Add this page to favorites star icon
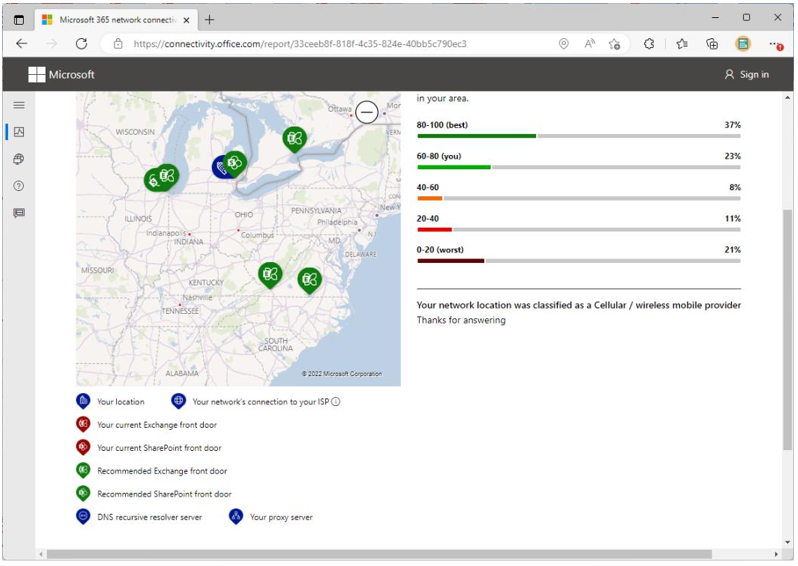Screen dimensions: 798x566 point(614,44)
